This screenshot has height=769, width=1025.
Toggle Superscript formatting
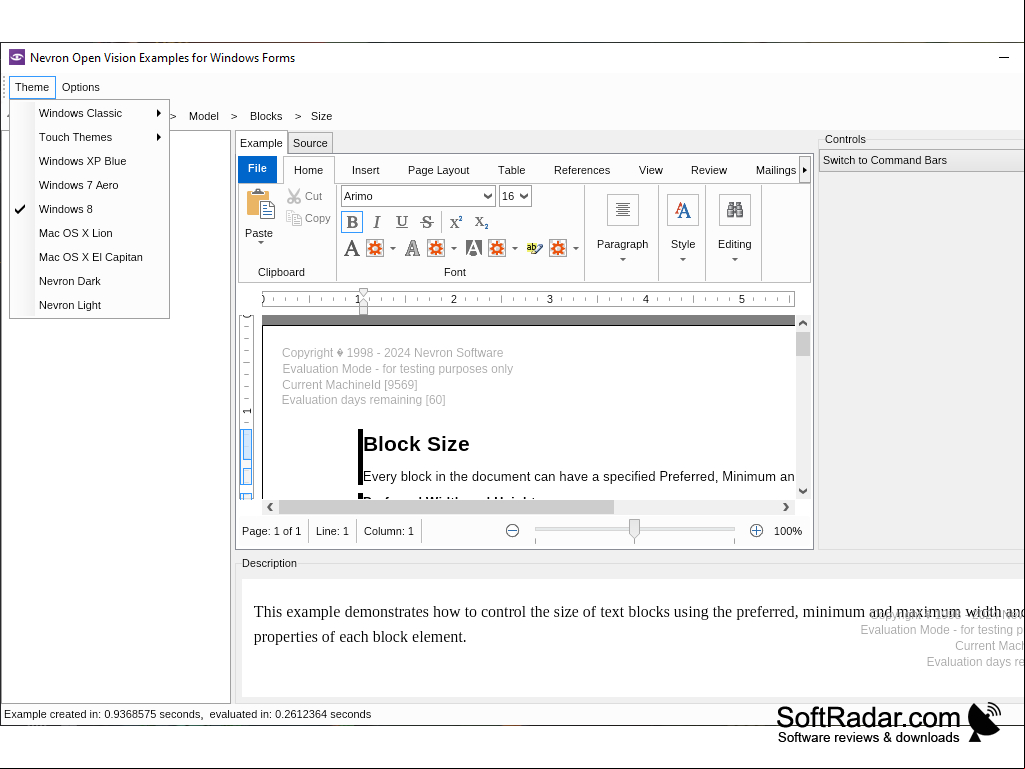click(x=456, y=222)
